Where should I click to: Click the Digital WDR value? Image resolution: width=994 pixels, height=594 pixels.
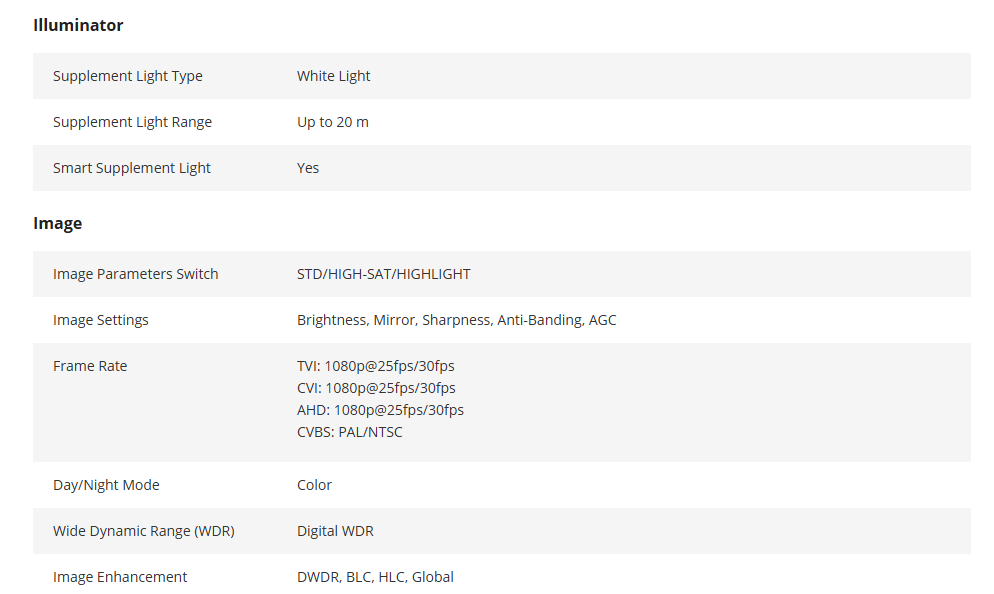pyautogui.click(x=335, y=531)
